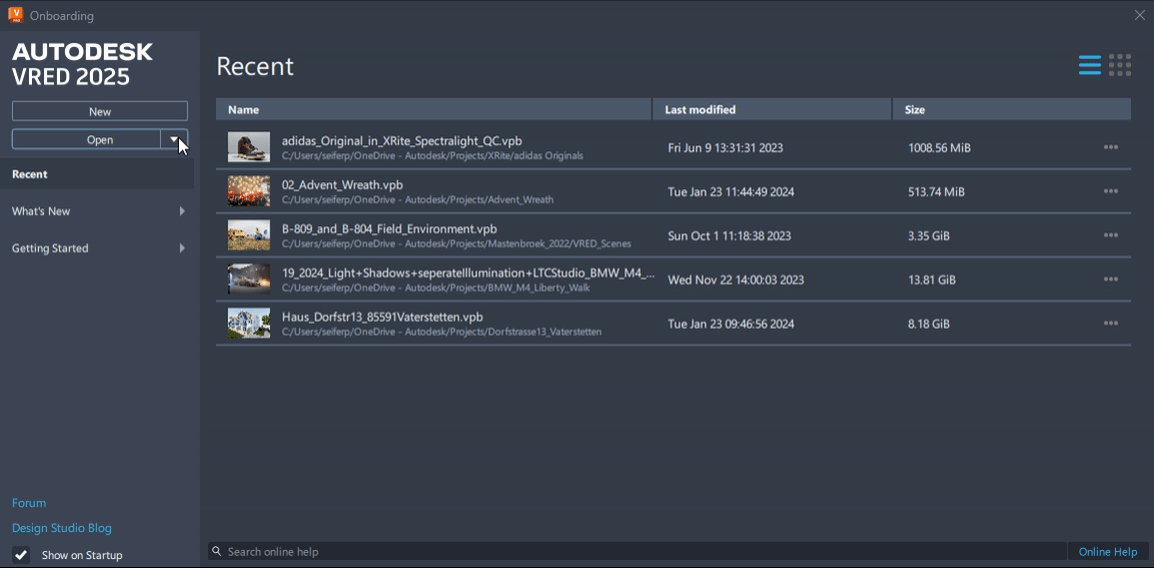Sort the list by Last modified column
Screen dimensions: 1154x568
coord(772,110)
